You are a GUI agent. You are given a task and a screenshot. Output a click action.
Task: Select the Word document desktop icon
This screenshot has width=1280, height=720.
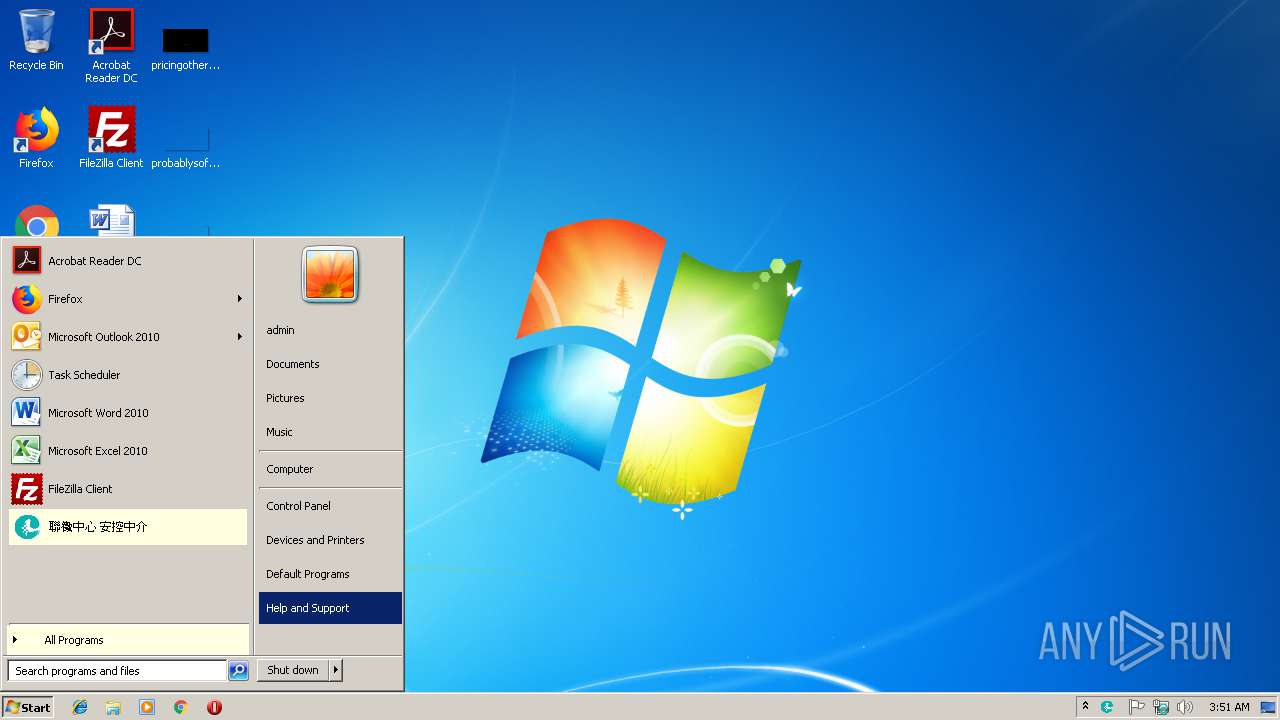pyautogui.click(x=111, y=221)
